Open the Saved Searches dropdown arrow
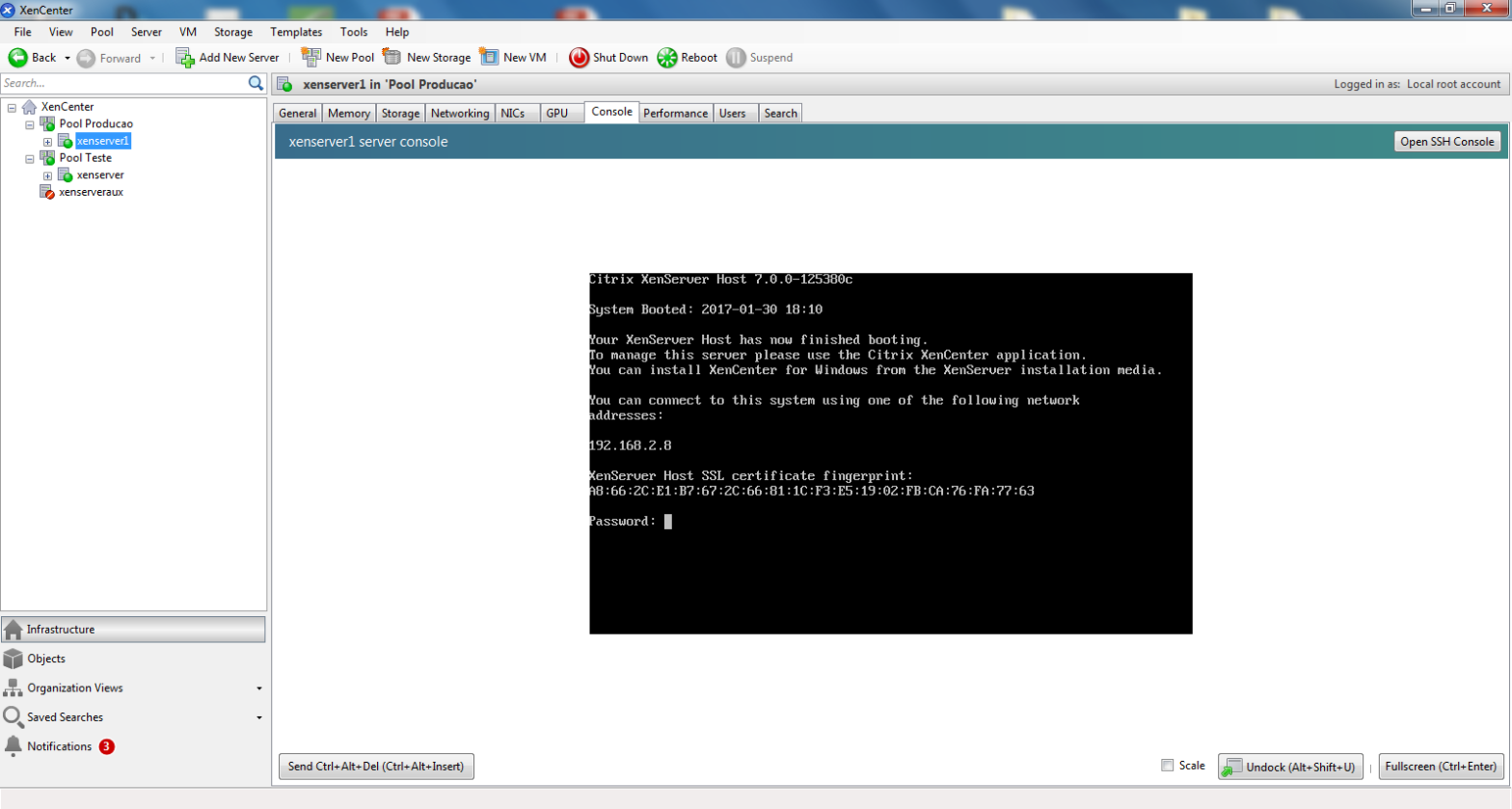This screenshot has width=1512, height=809. point(258,717)
